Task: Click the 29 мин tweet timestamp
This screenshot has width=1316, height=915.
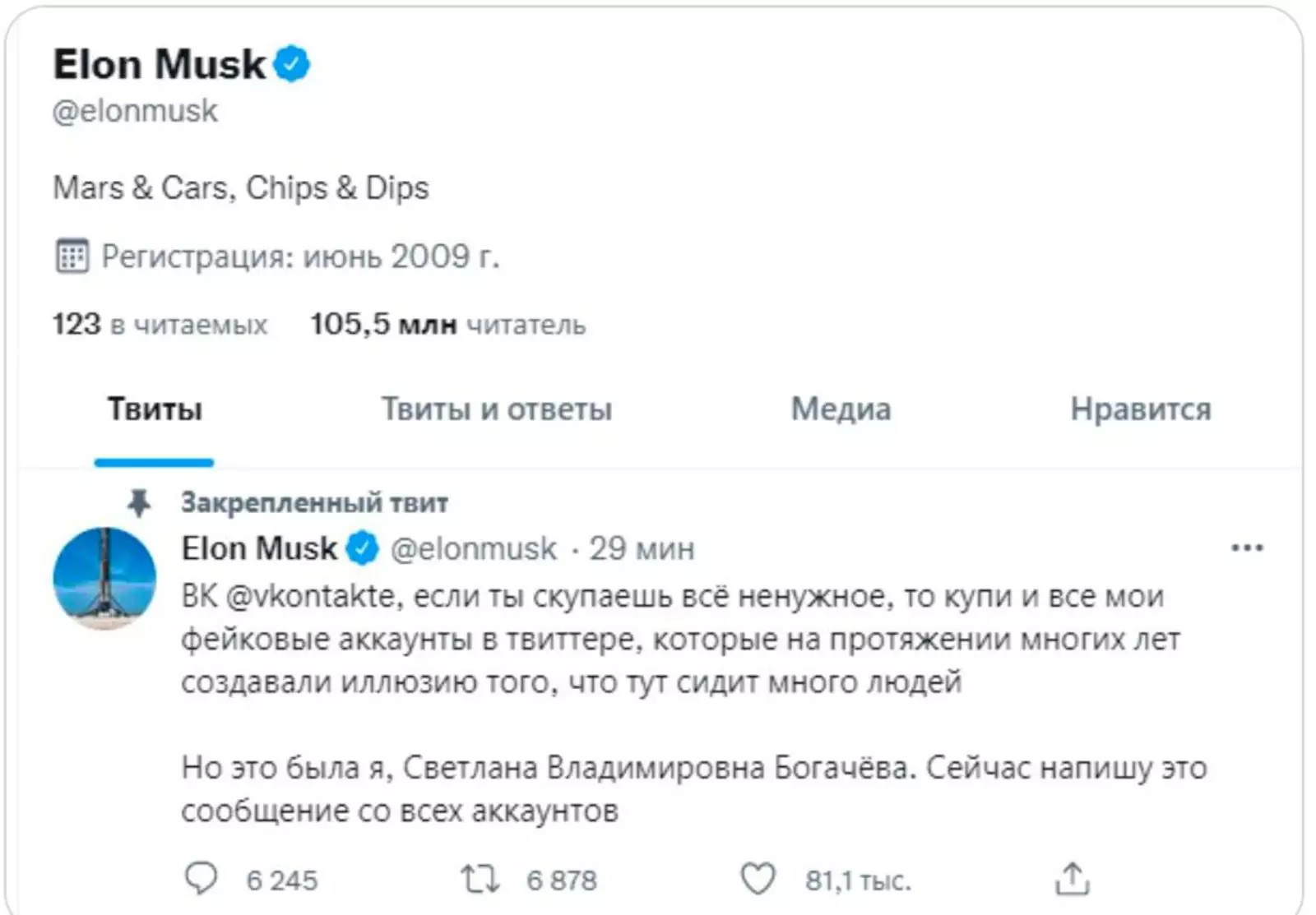Action: pyautogui.click(x=642, y=548)
